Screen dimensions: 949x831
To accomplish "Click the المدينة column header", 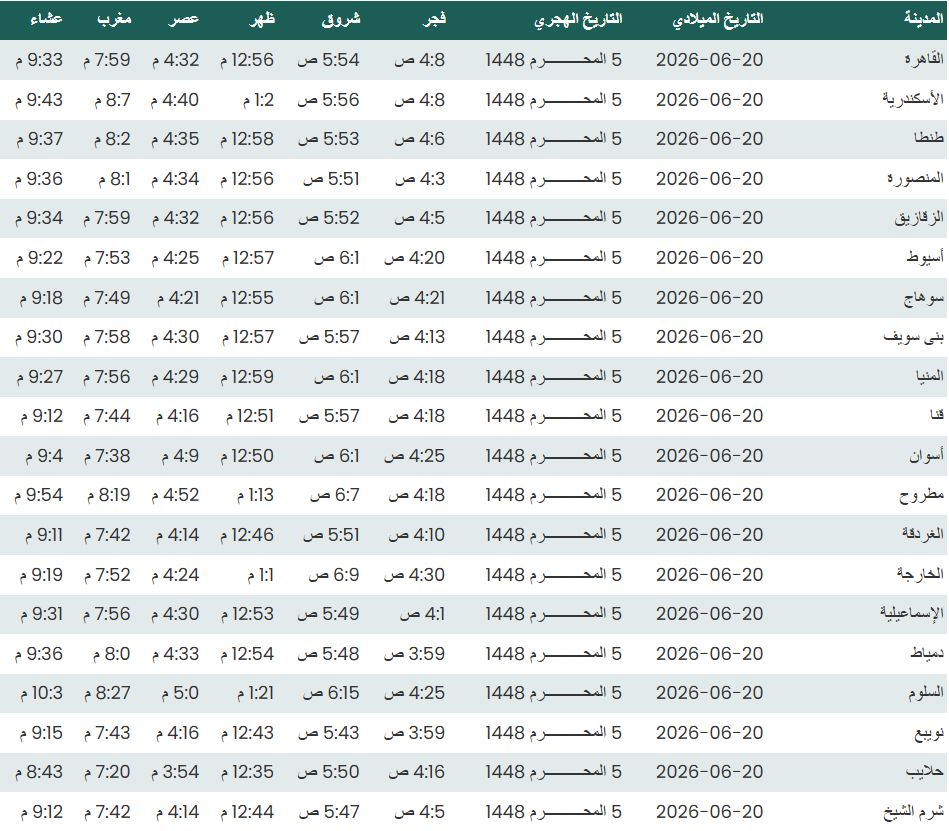I will tap(924, 19).
